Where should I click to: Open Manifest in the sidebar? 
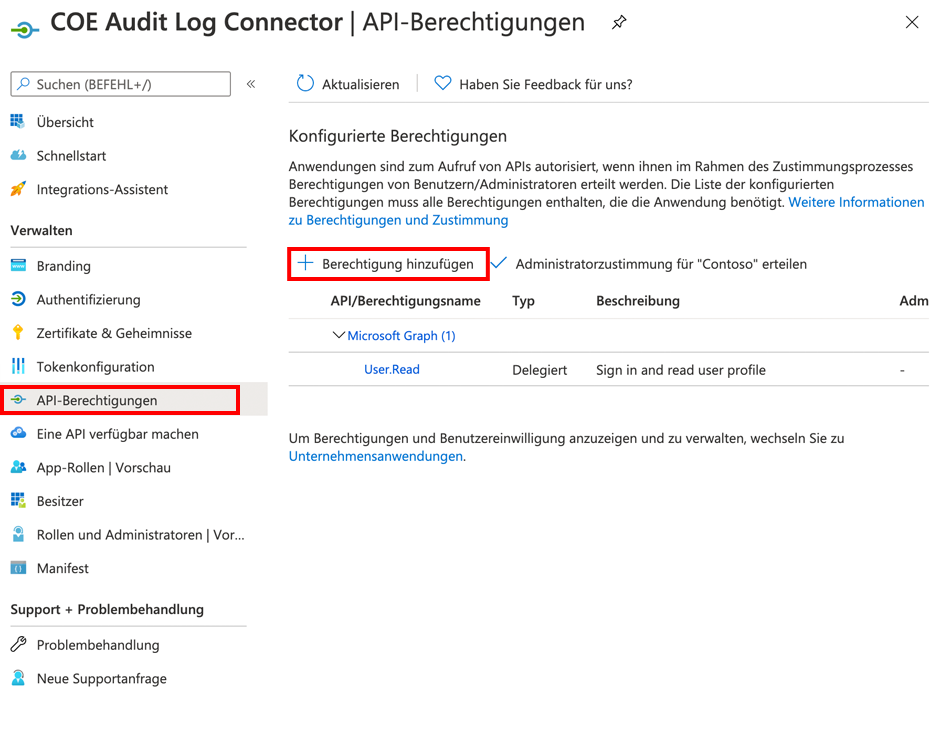click(62, 569)
